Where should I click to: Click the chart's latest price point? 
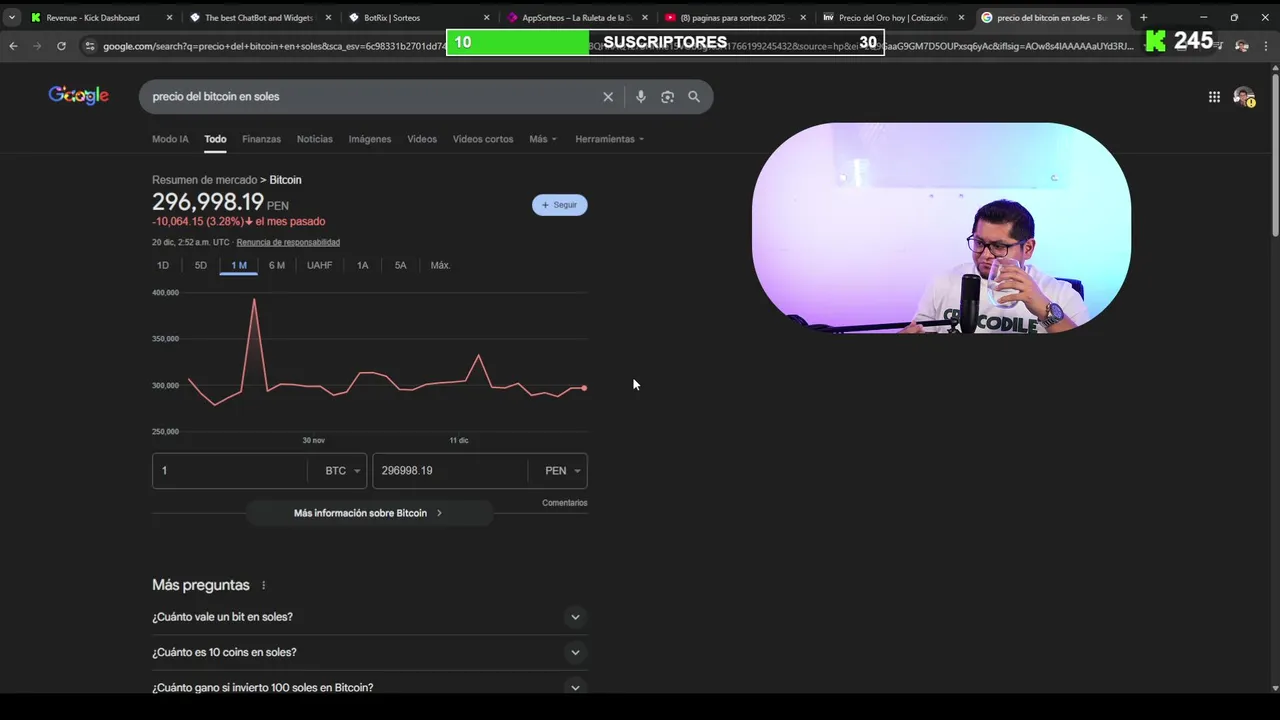pyautogui.click(x=584, y=388)
